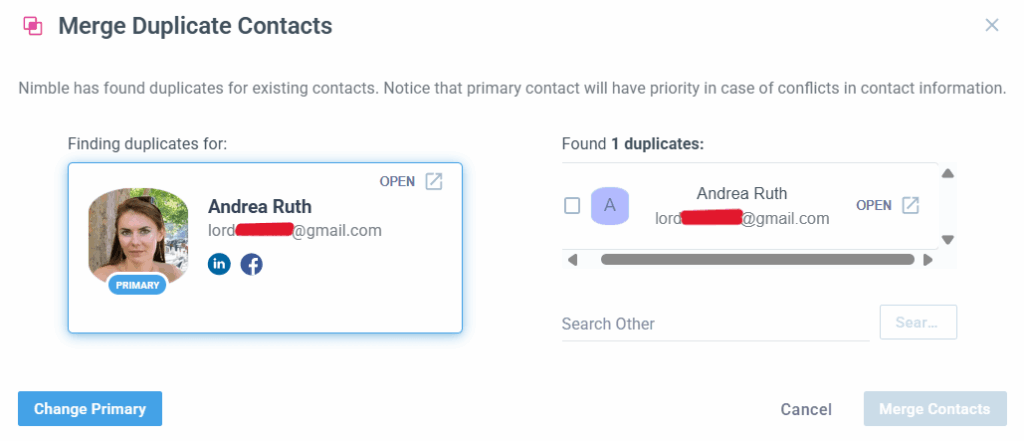Click the Search button next to field

pyautogui.click(x=918, y=323)
